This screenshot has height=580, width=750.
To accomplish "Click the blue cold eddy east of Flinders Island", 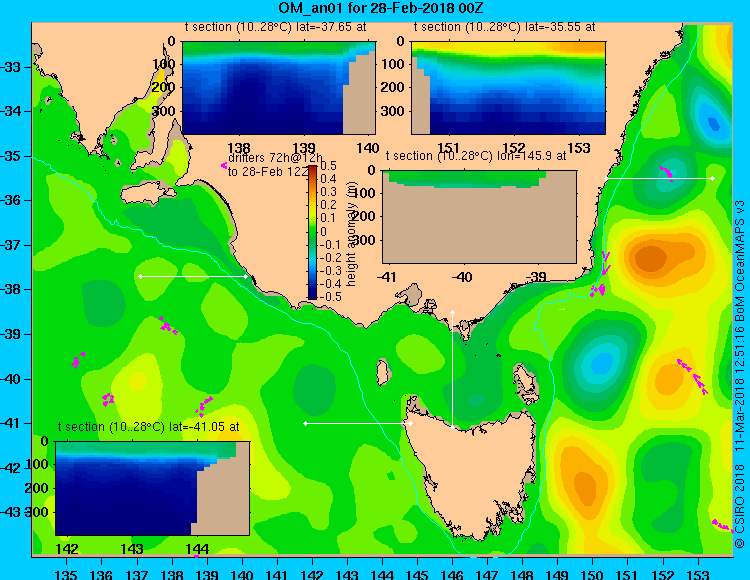I will [600, 363].
